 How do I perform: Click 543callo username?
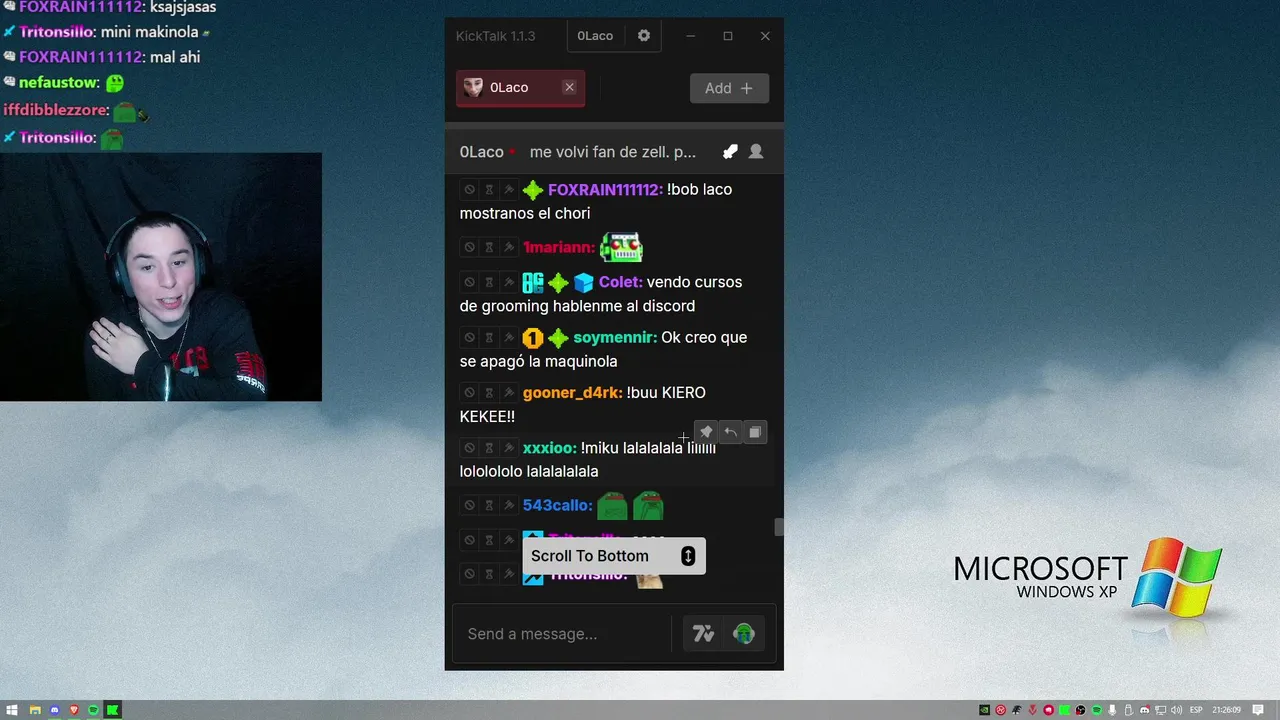[558, 506]
